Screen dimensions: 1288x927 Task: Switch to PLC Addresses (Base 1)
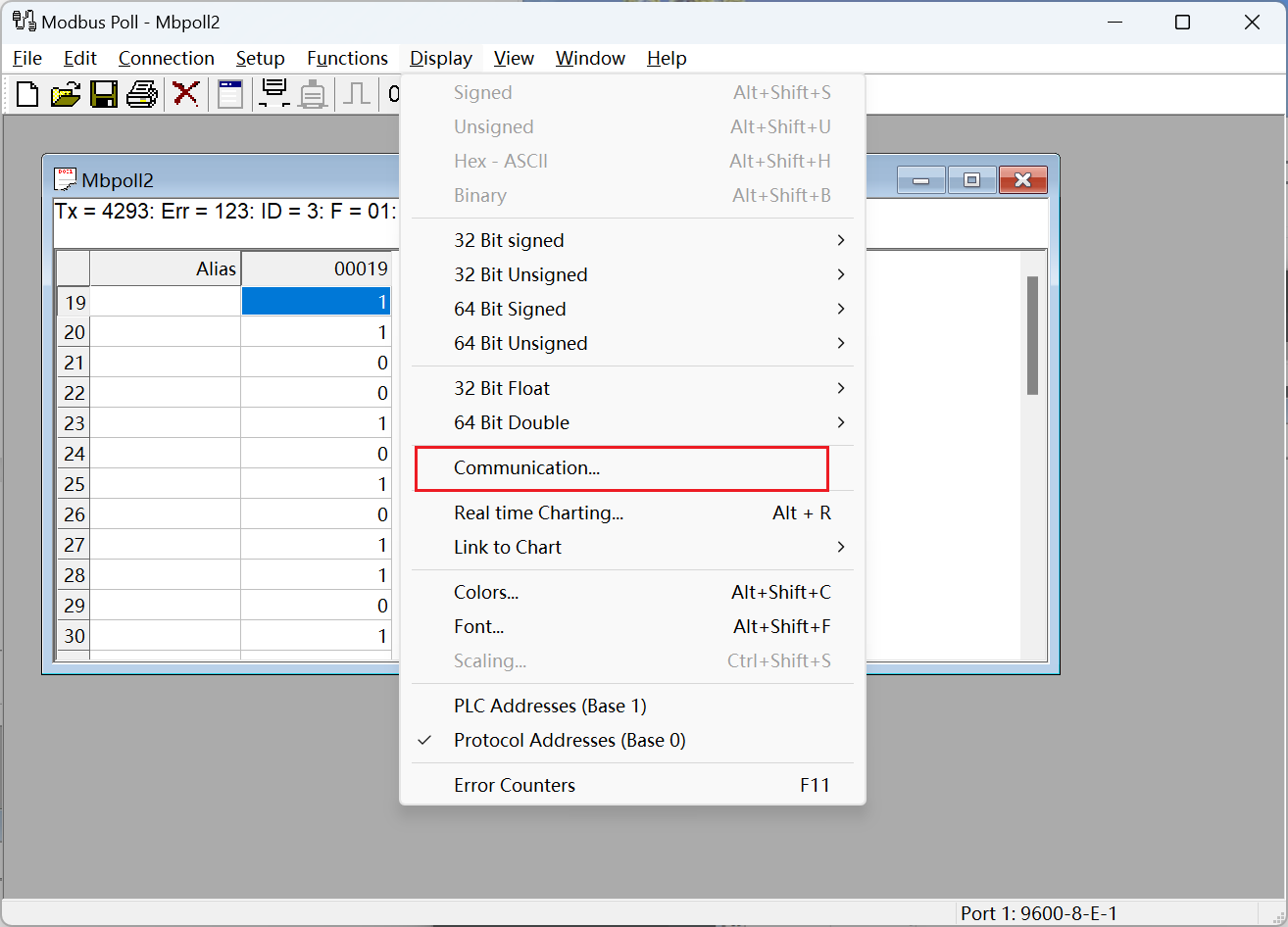click(x=549, y=707)
